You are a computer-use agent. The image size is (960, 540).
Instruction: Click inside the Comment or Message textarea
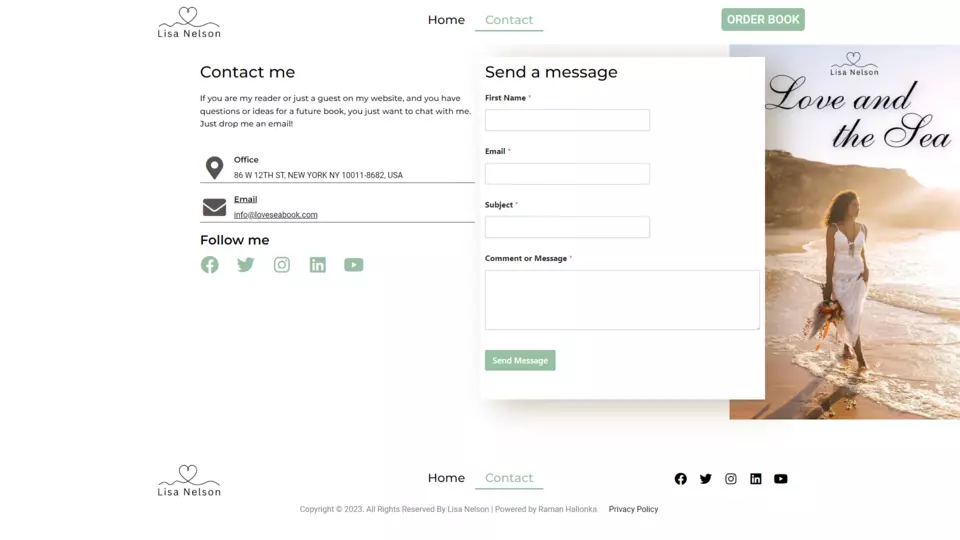tap(623, 300)
